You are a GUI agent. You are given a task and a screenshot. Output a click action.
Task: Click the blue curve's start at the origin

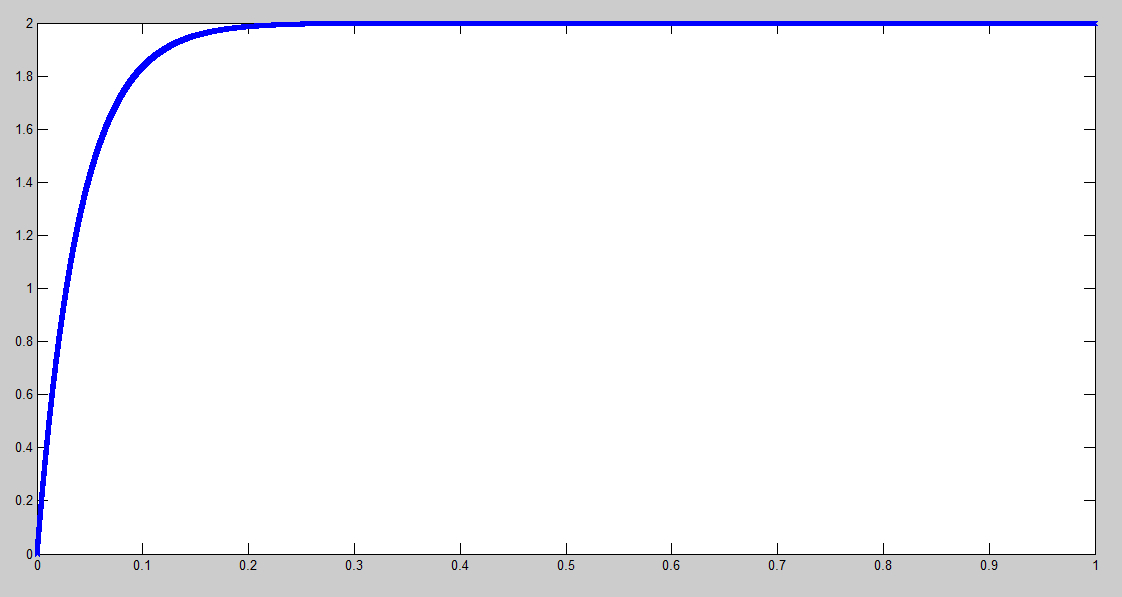[37, 551]
